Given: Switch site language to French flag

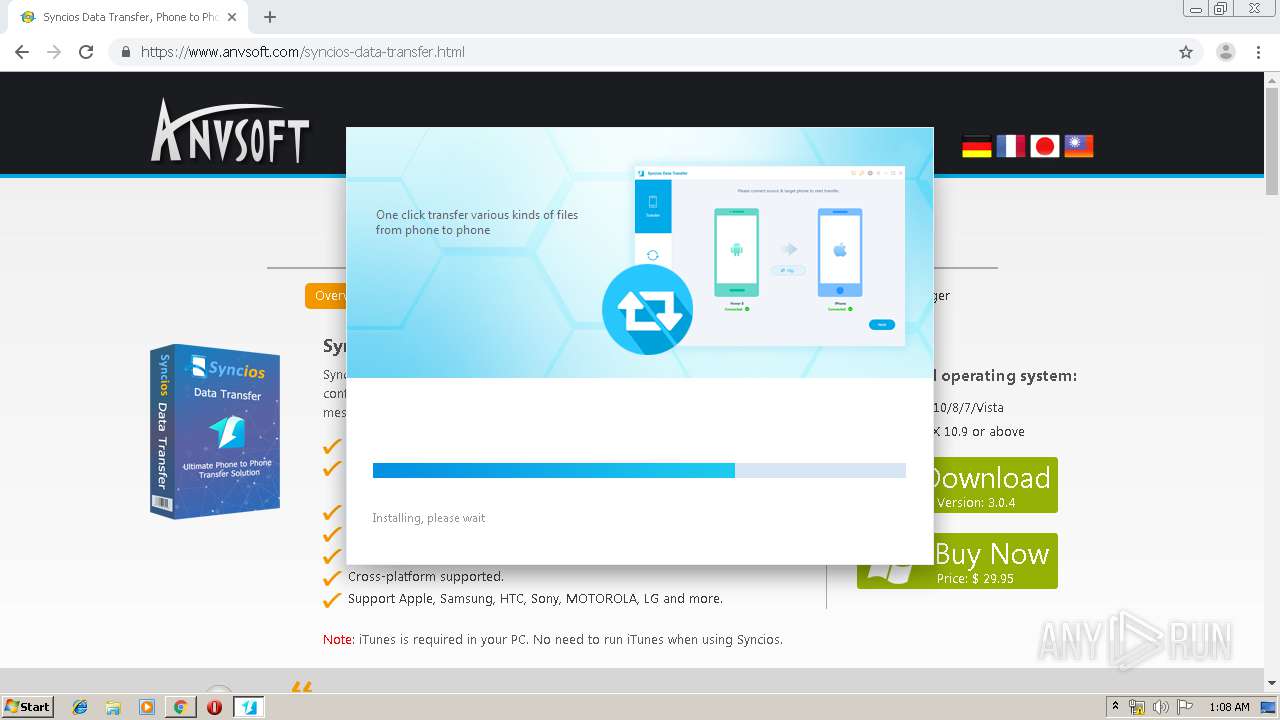Looking at the screenshot, I should (1011, 146).
